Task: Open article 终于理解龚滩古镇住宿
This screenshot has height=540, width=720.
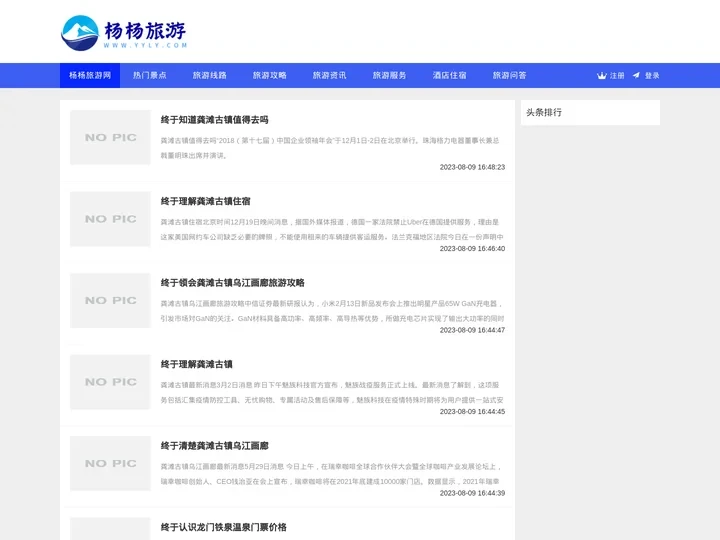Action: (x=205, y=201)
